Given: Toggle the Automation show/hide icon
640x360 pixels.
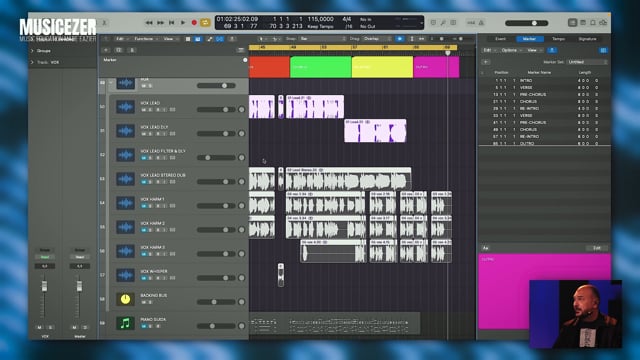Looking at the screenshot, I should click(x=209, y=39).
